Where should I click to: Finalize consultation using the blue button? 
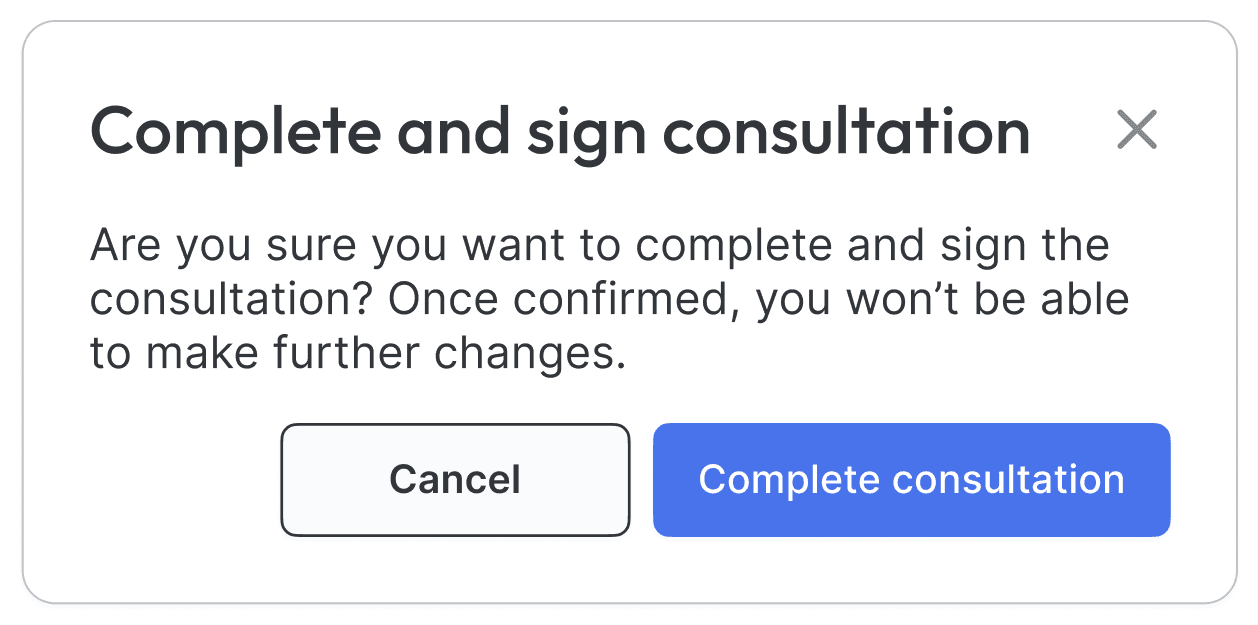911,480
